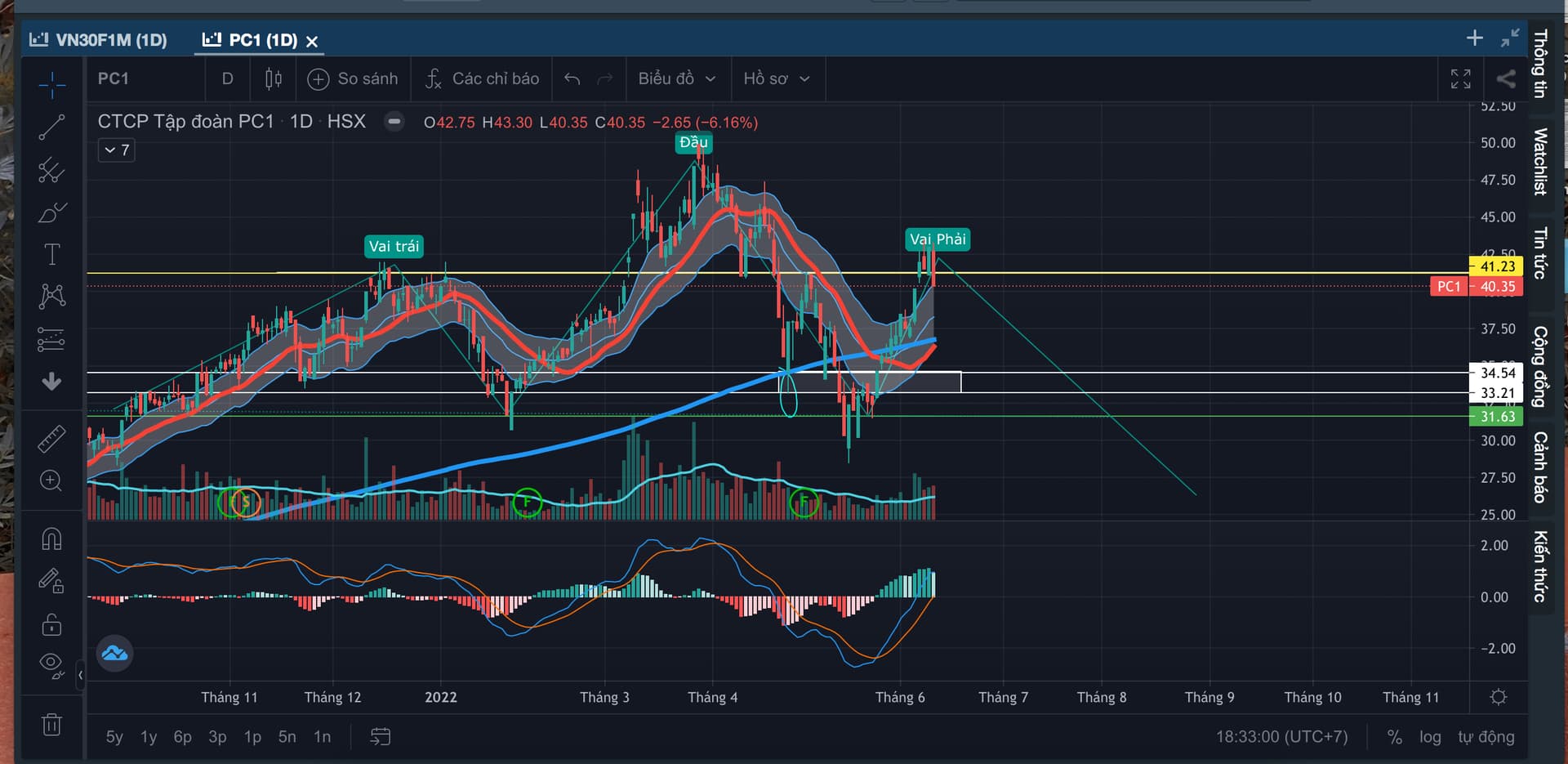
Task: Expand the Hồ sơ dropdown
Action: (776, 78)
